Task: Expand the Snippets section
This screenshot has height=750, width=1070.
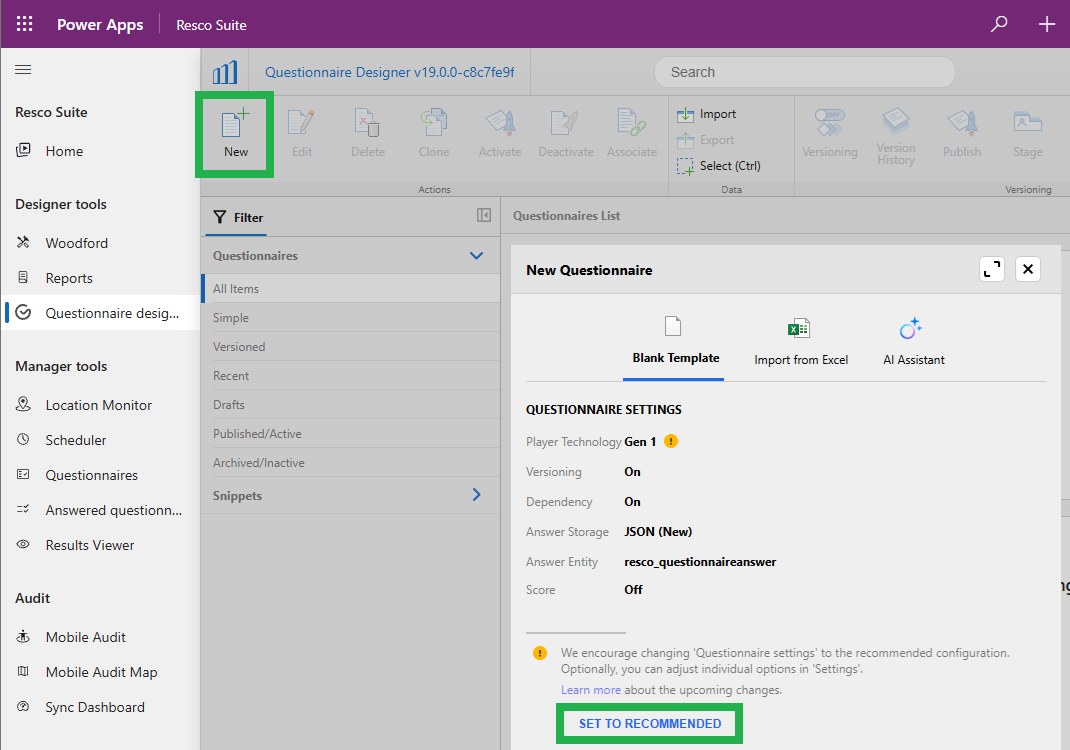Action: [476, 495]
